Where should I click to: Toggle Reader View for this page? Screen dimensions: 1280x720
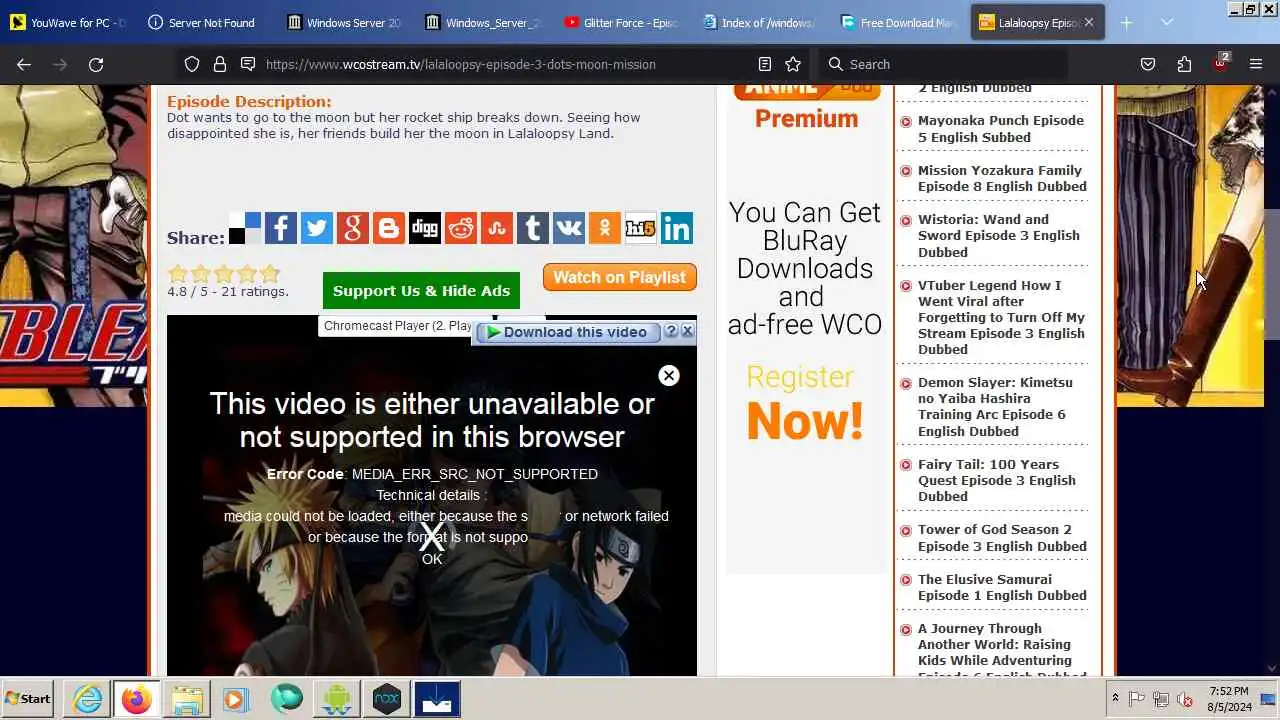pyautogui.click(x=765, y=64)
